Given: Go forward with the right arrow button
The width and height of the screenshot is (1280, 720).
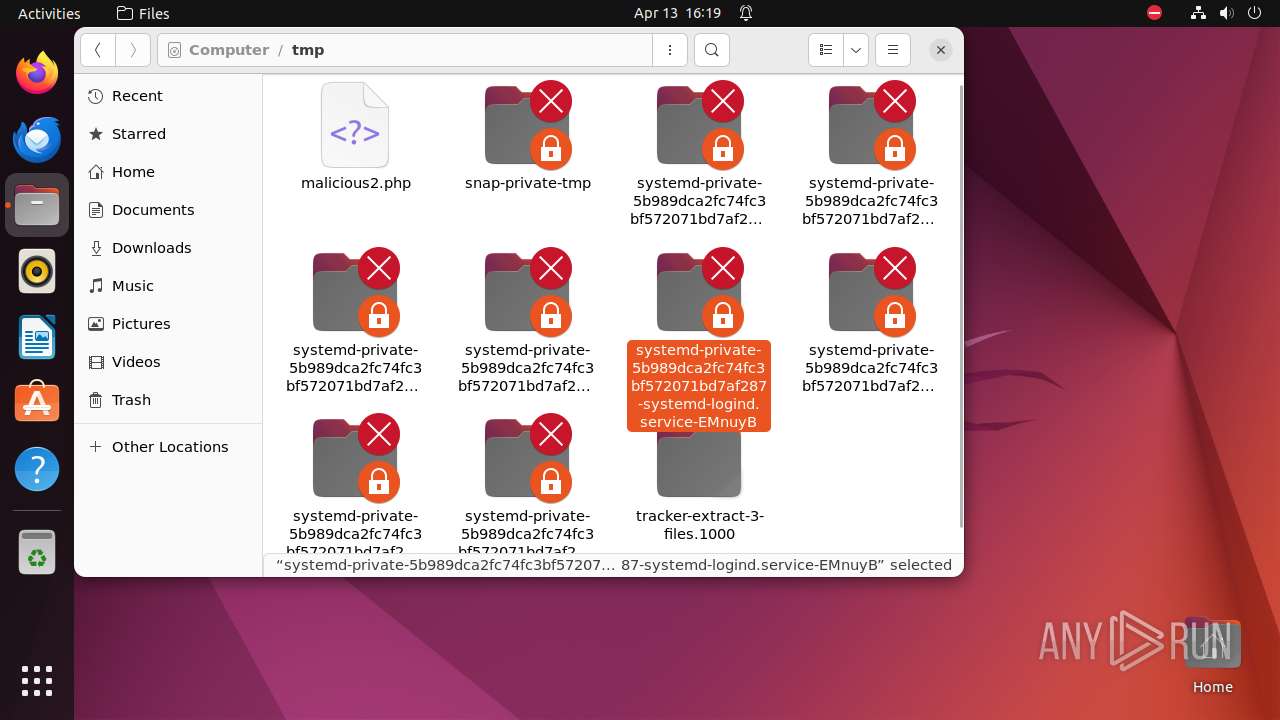Looking at the screenshot, I should pyautogui.click(x=133, y=50).
